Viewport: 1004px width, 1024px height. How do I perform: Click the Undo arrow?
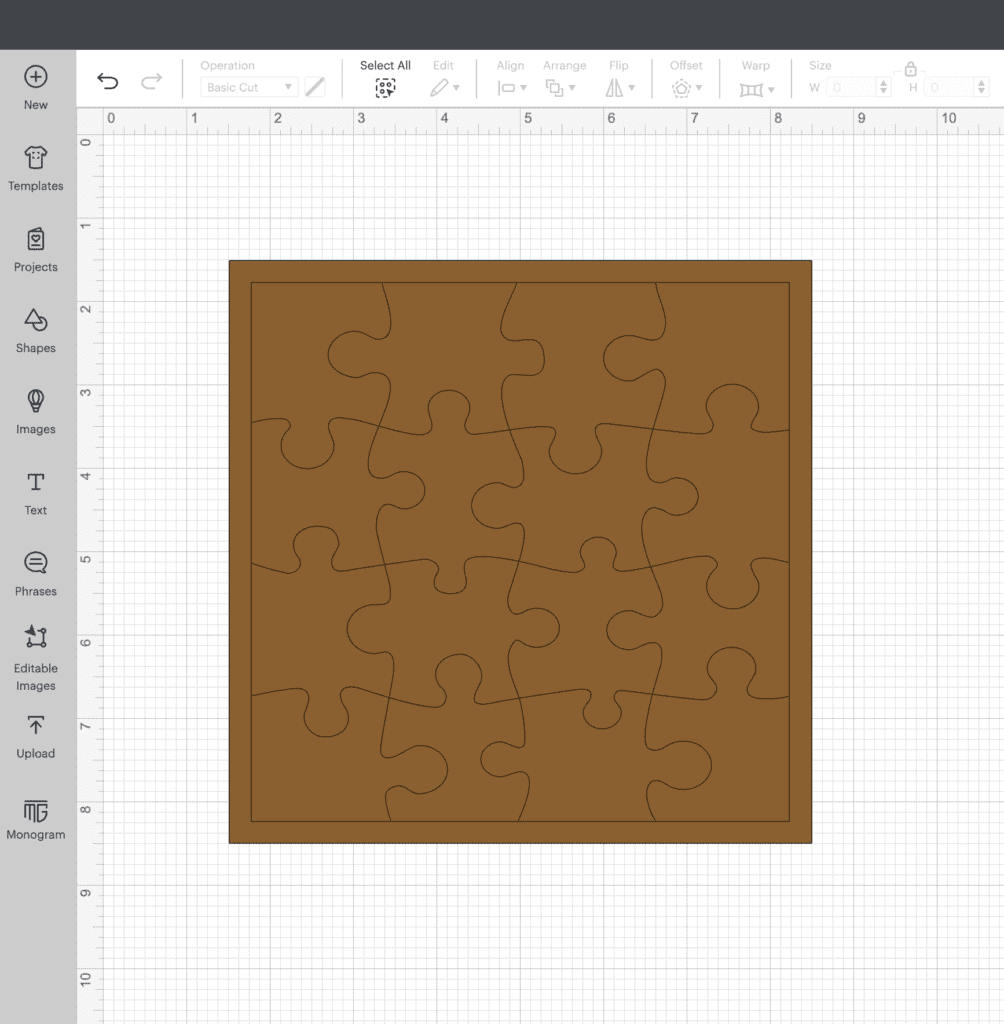(x=108, y=82)
